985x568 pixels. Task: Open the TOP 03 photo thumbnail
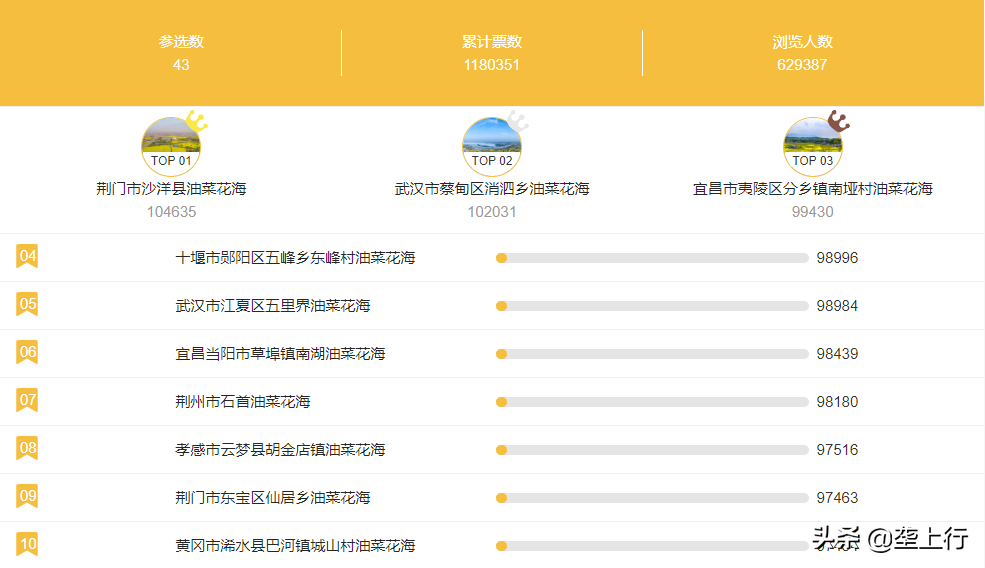tap(813, 146)
